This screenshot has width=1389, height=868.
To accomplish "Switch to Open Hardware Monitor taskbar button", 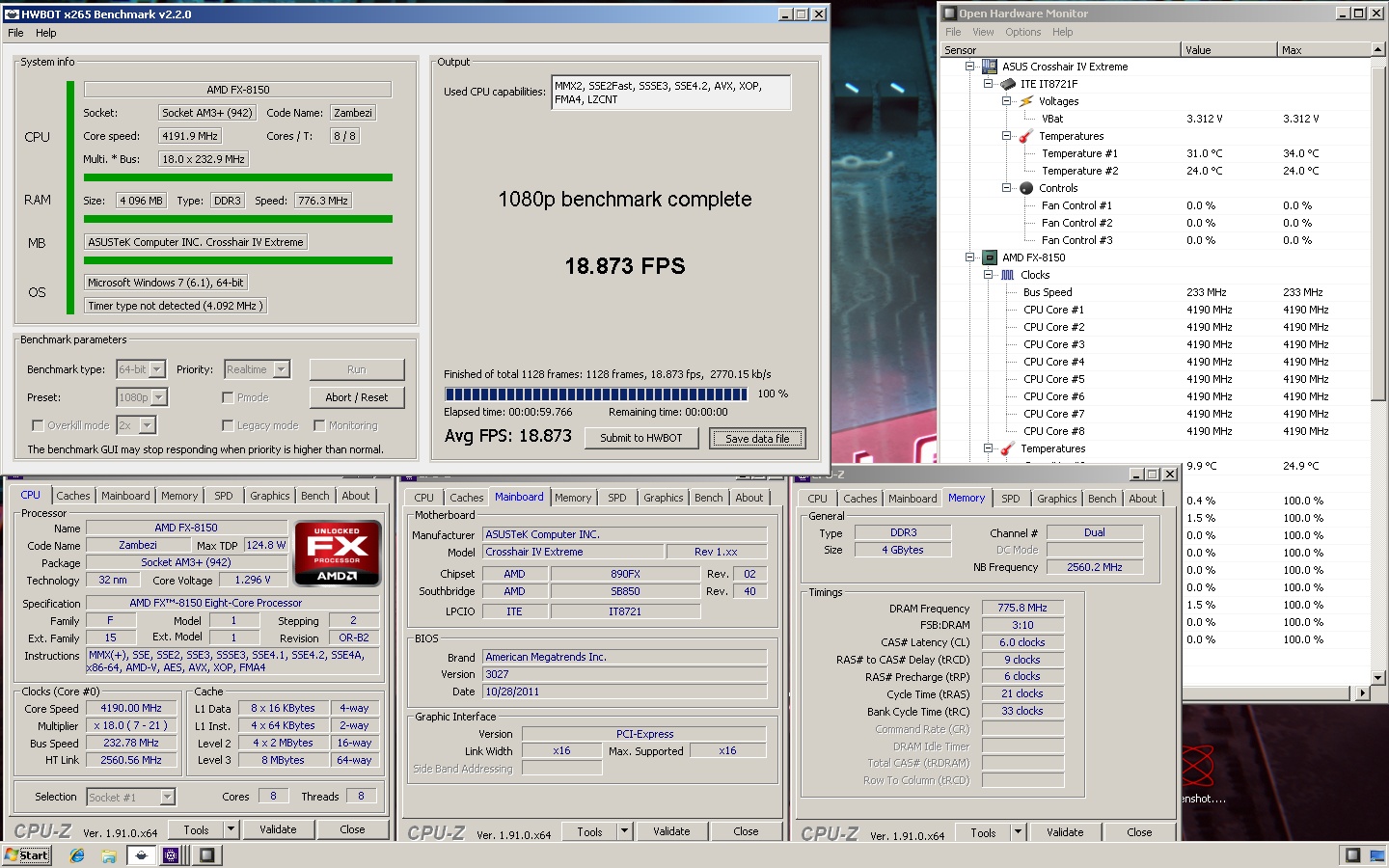I will [x=206, y=854].
